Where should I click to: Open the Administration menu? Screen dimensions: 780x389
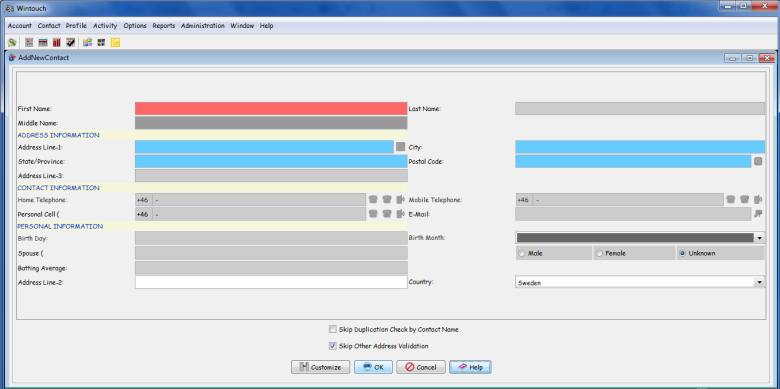(x=202, y=26)
